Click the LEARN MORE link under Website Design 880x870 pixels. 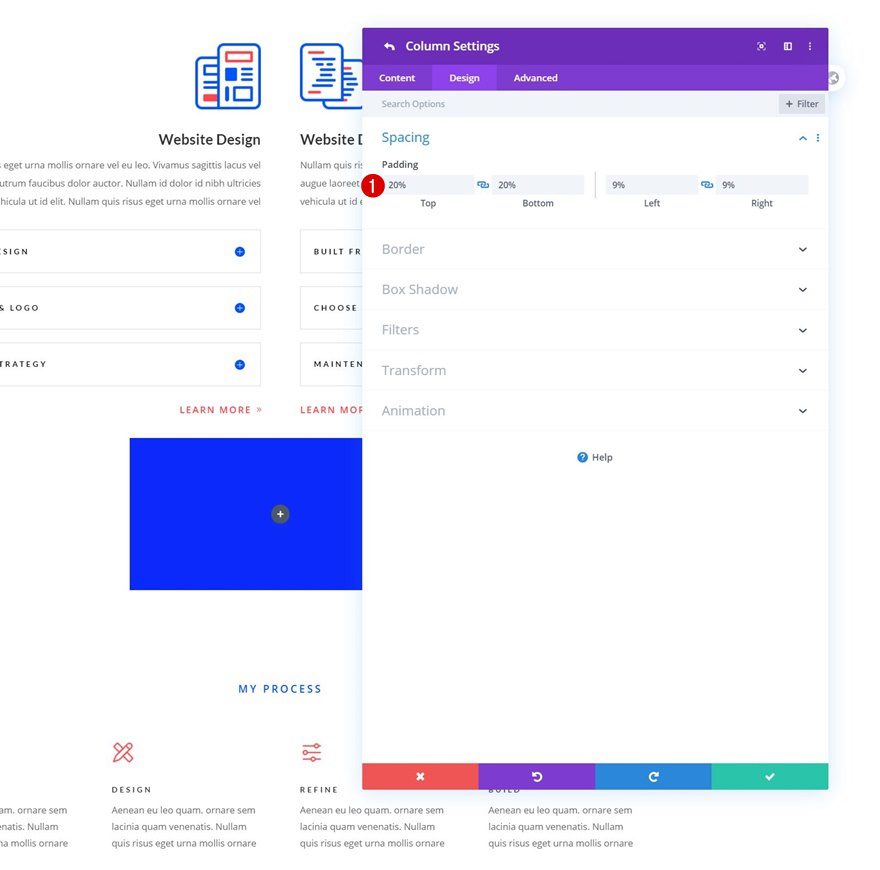pyautogui.click(x=220, y=409)
